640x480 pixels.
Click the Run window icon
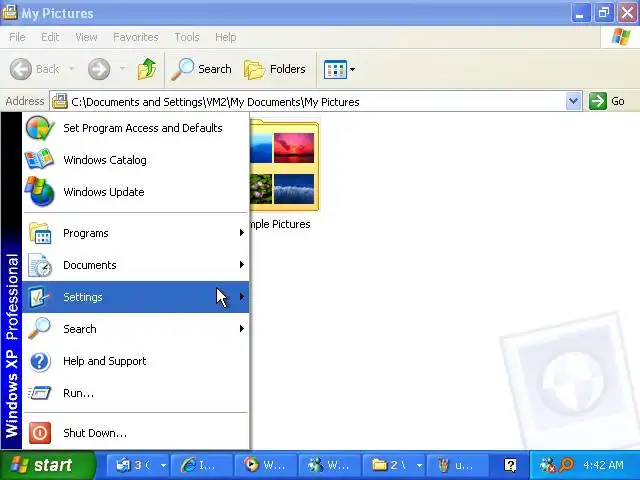[x=40, y=393]
